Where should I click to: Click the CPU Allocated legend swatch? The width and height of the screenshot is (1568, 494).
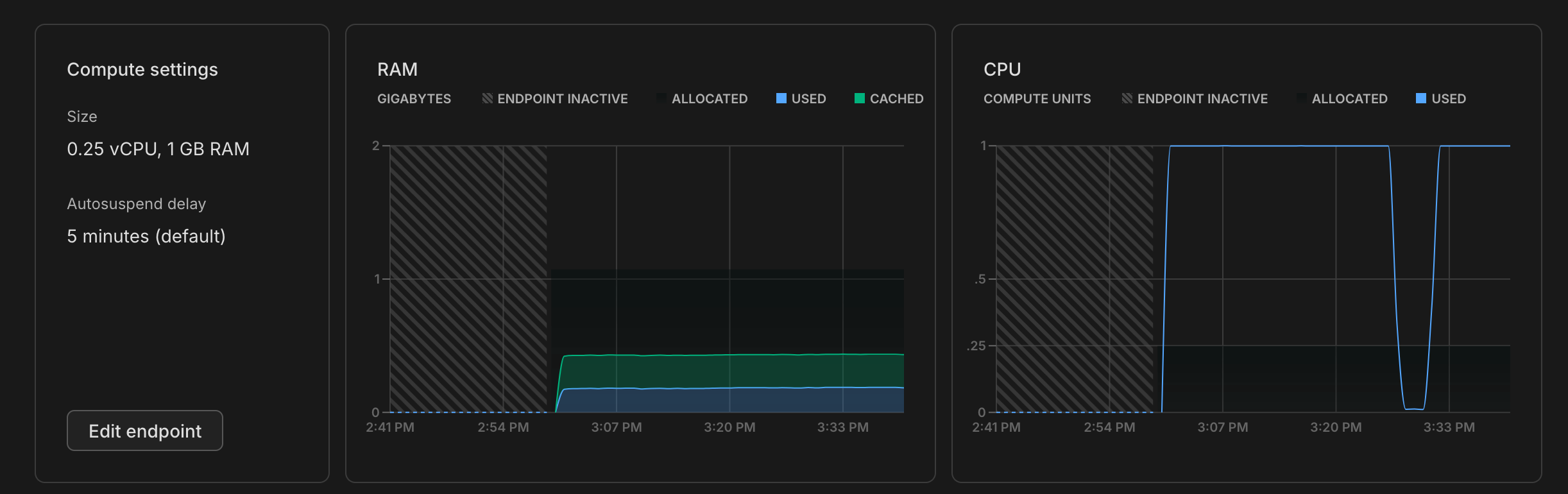1302,98
